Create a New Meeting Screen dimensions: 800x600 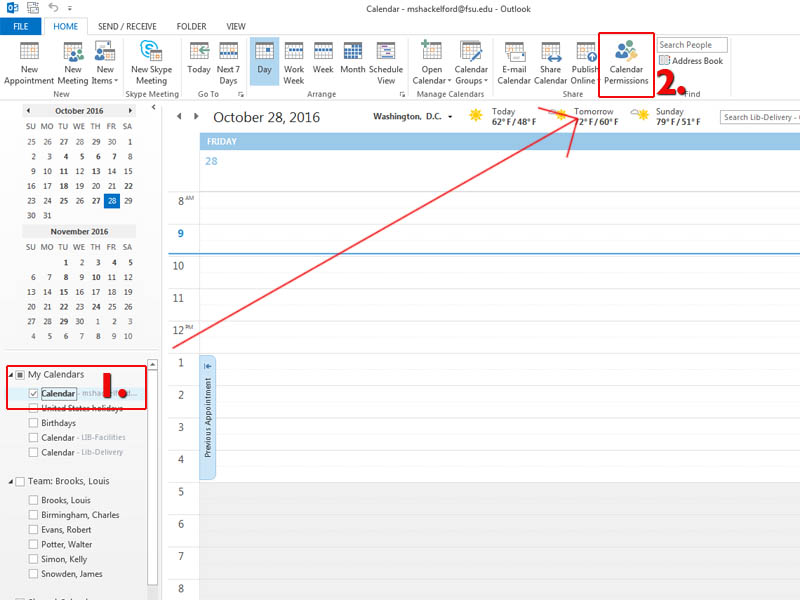click(x=73, y=63)
